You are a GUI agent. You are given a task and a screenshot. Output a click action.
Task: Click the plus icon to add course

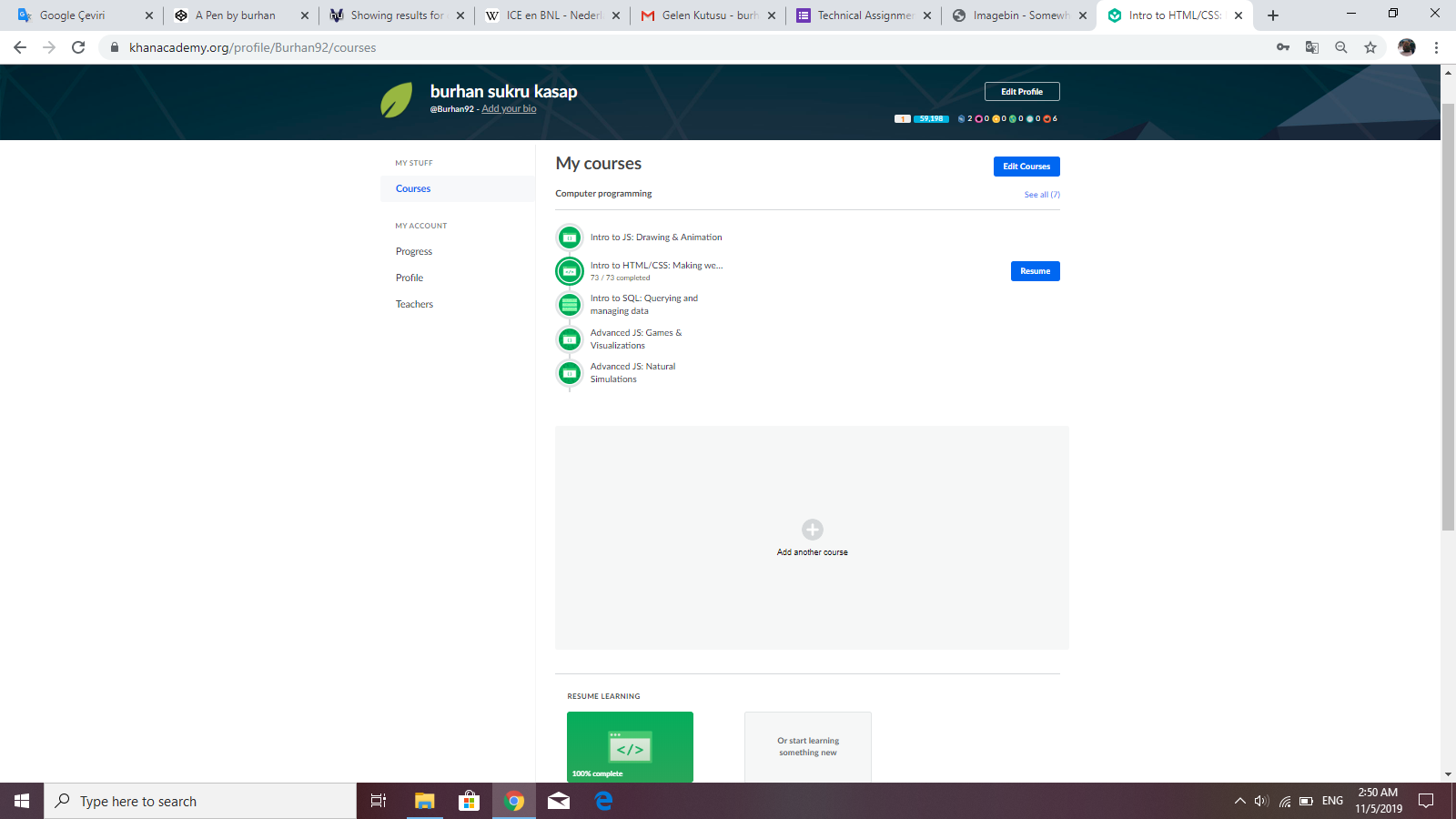pos(813,530)
